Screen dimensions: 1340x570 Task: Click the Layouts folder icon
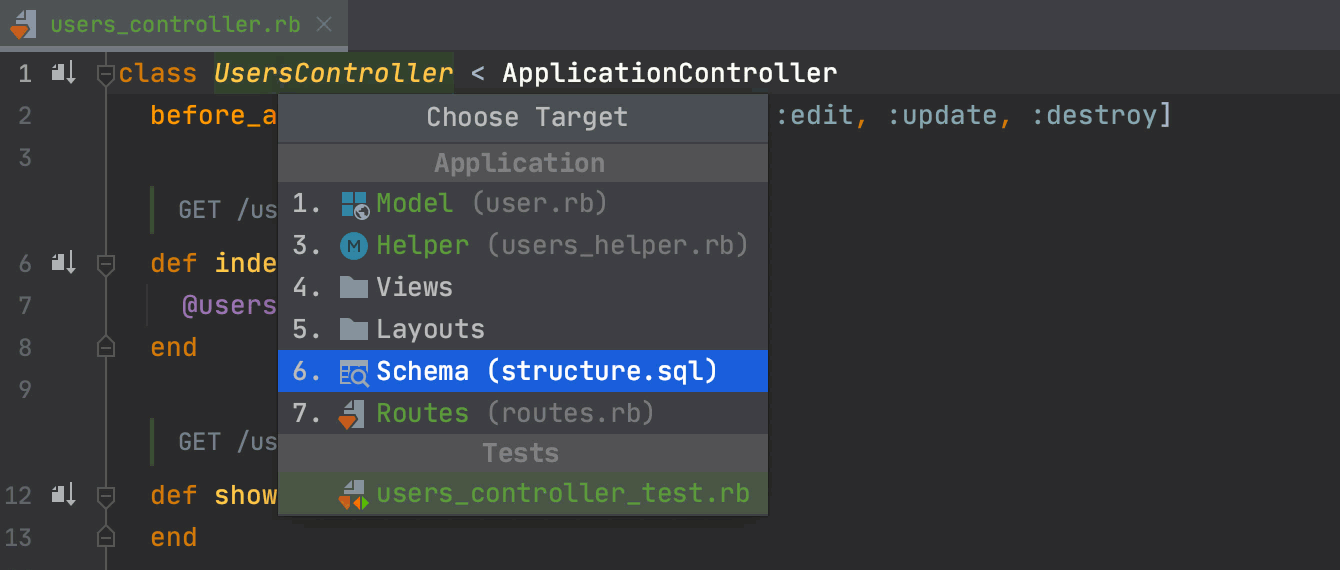354,330
